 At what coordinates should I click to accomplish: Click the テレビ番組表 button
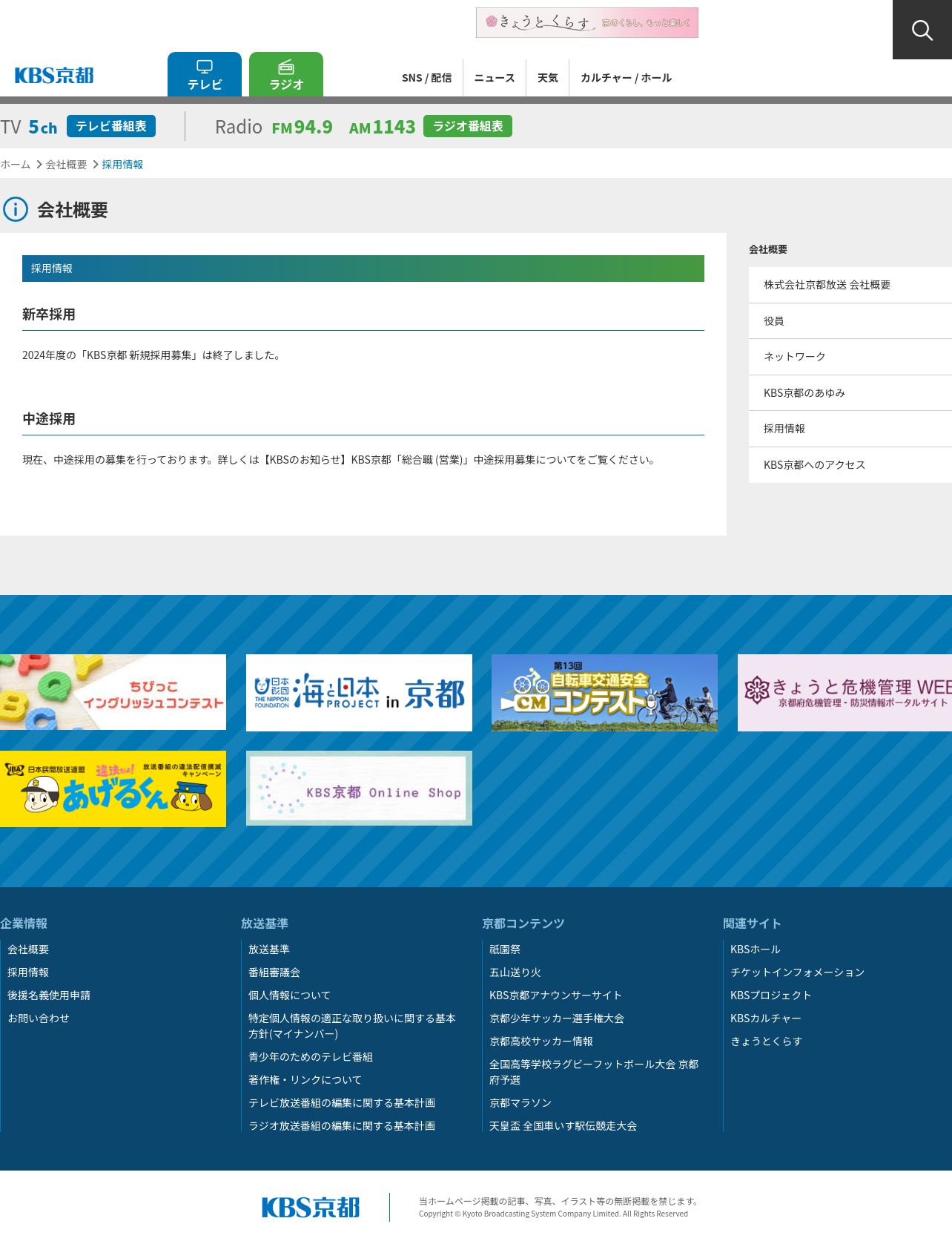pos(111,126)
